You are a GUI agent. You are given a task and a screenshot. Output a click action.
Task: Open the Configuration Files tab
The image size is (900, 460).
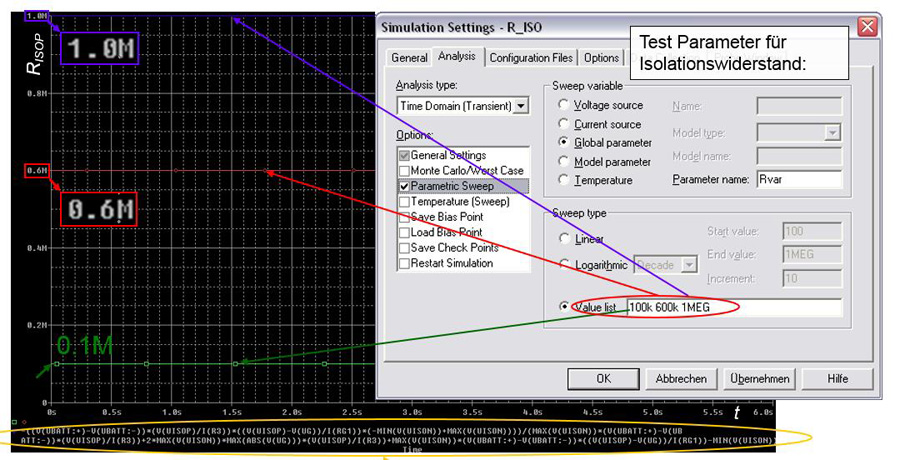click(x=531, y=58)
